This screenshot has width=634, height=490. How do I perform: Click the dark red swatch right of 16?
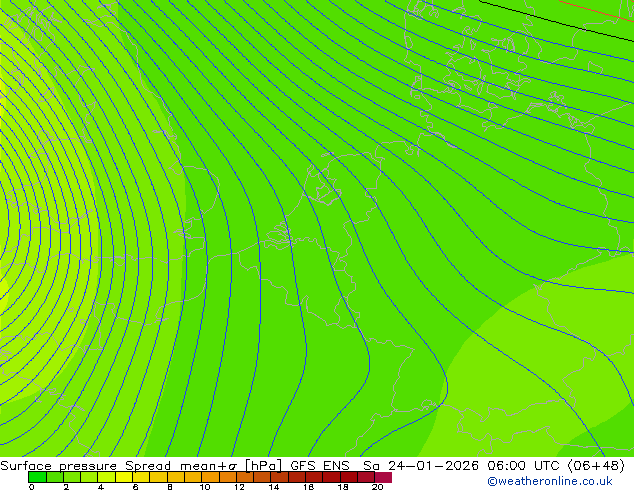[x=314, y=477]
